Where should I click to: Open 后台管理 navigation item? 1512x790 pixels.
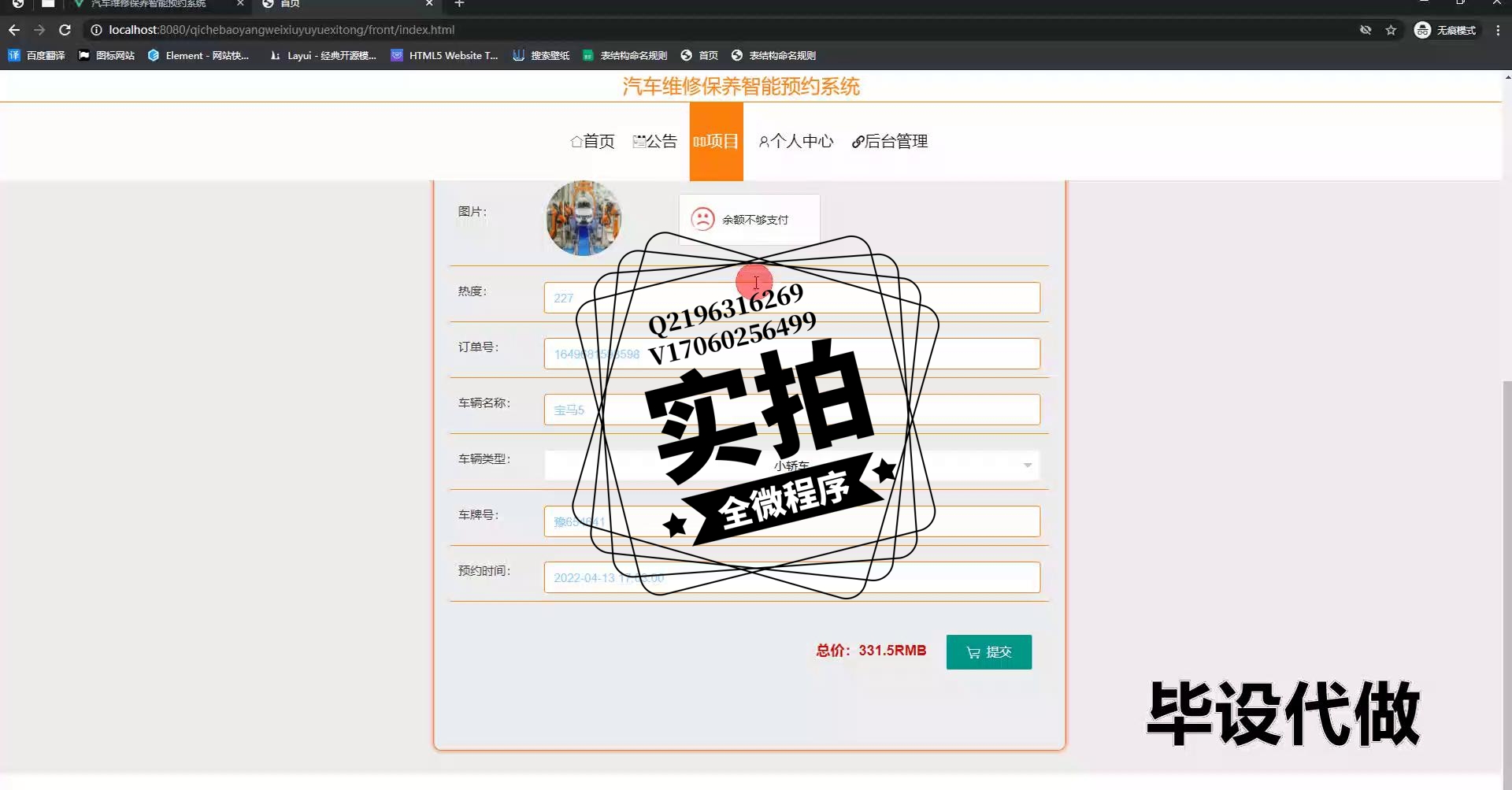[x=890, y=142]
